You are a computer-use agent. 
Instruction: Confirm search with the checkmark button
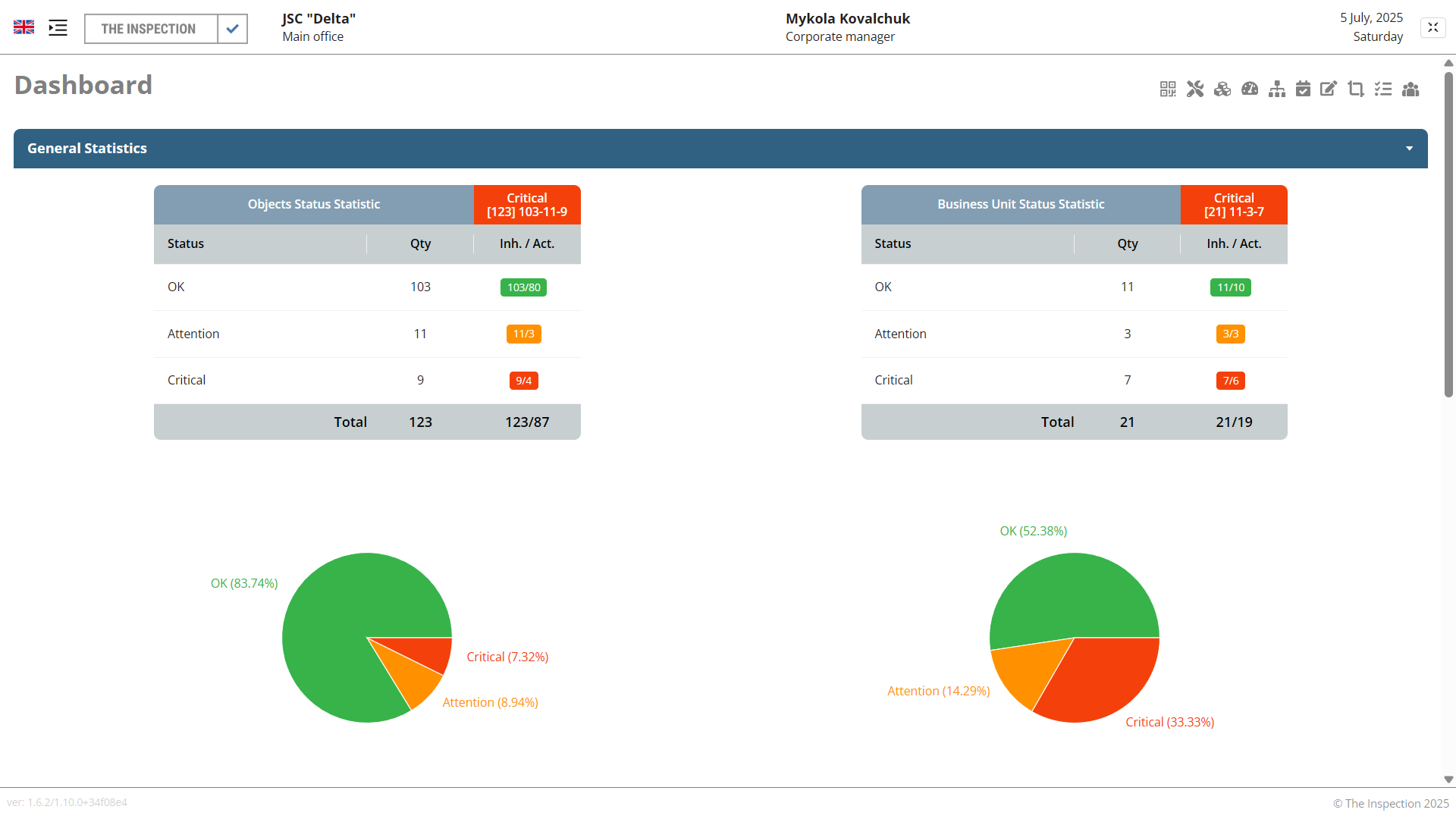coord(232,29)
